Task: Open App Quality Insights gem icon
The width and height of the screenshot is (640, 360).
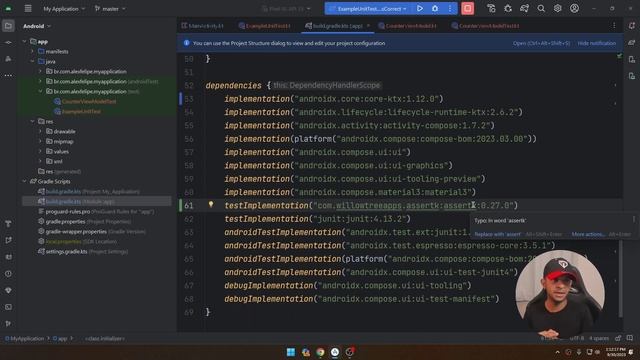Action: pyautogui.click(x=8, y=290)
